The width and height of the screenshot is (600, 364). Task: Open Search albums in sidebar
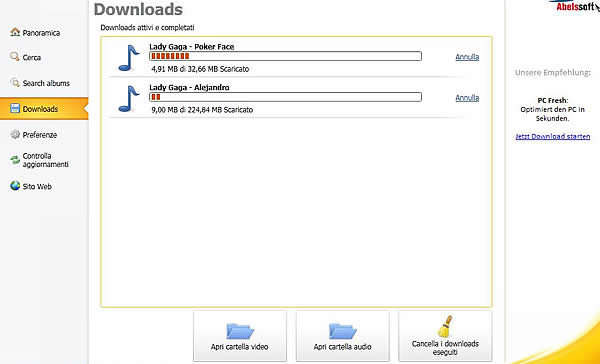46,83
